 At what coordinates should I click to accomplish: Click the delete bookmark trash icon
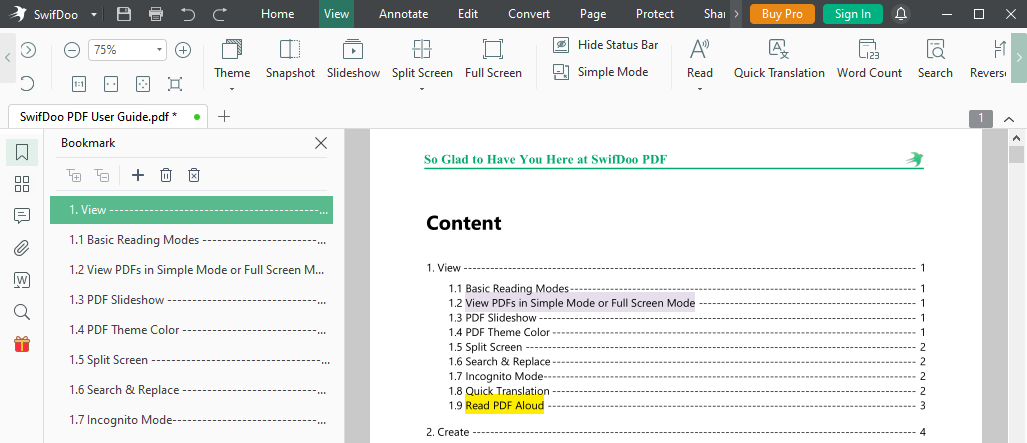(x=166, y=175)
